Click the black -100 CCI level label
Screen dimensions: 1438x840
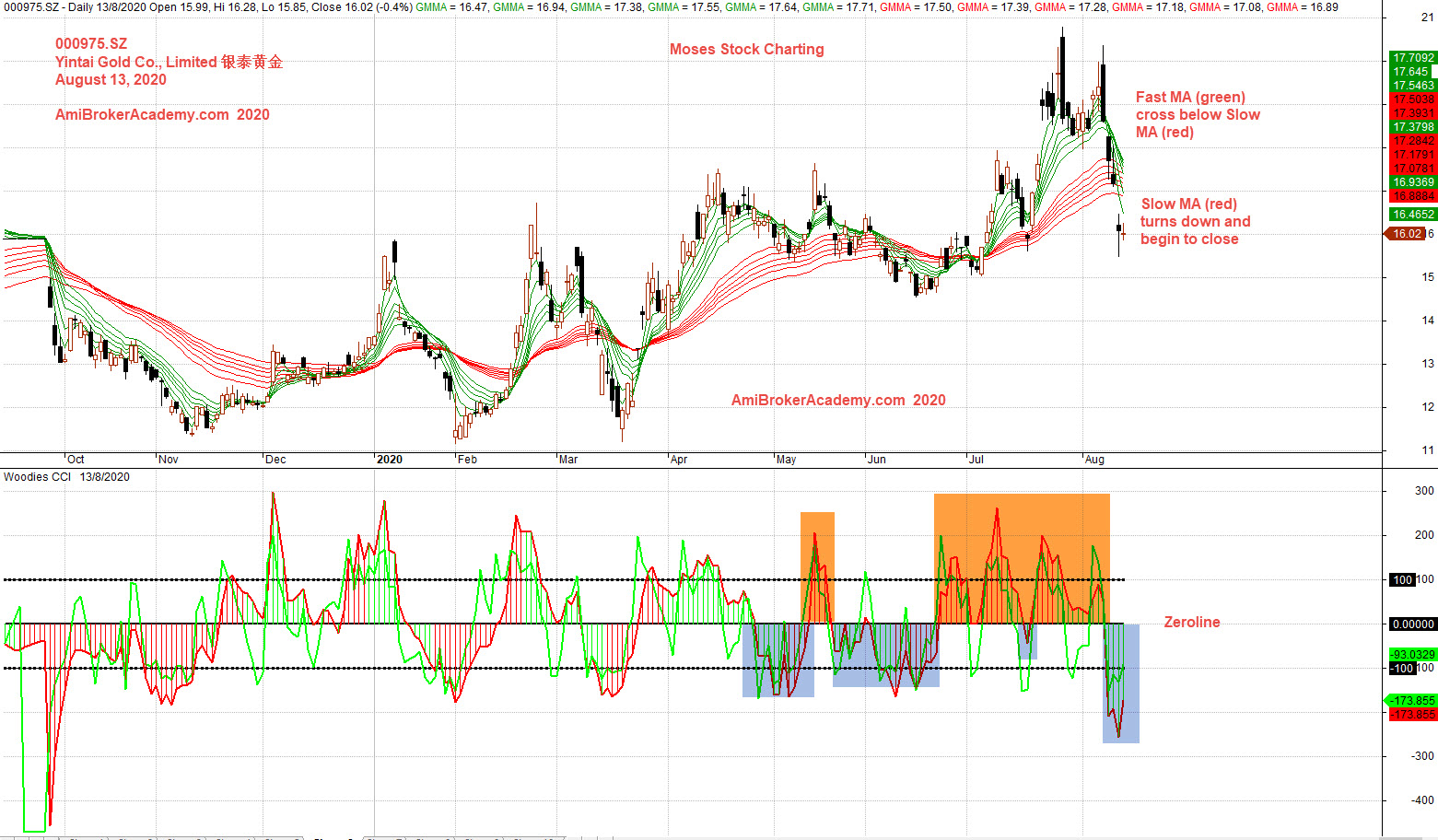tap(1402, 669)
